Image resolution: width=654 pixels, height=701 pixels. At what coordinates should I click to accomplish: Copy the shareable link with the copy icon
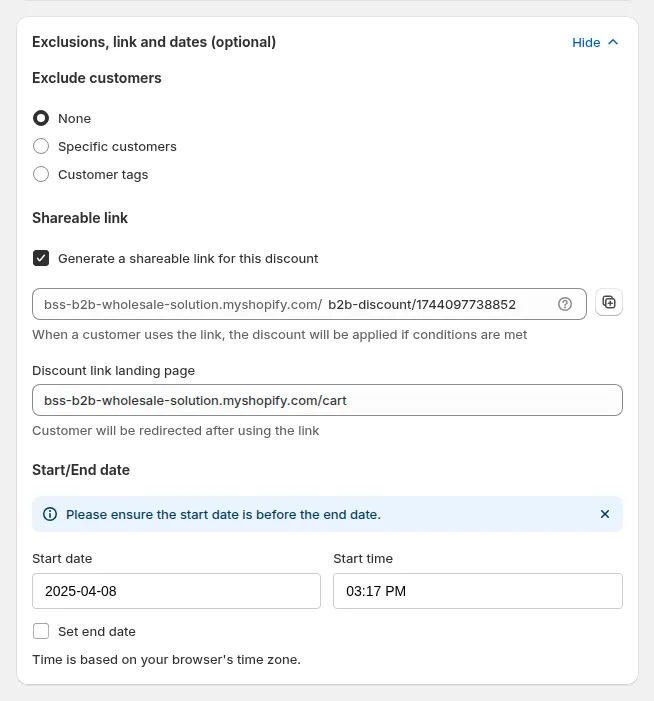tap(608, 303)
